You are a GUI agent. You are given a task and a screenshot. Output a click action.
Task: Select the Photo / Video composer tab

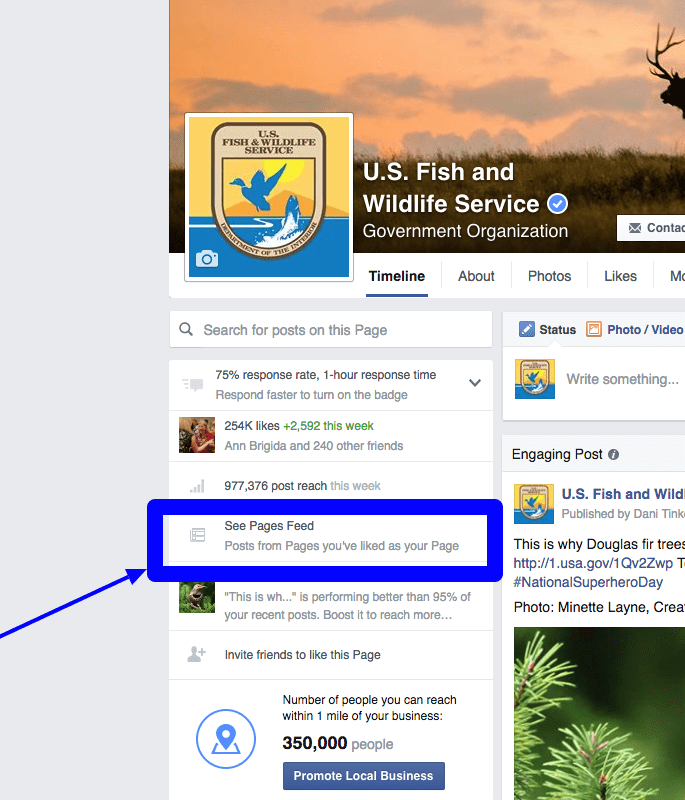[x=635, y=330]
